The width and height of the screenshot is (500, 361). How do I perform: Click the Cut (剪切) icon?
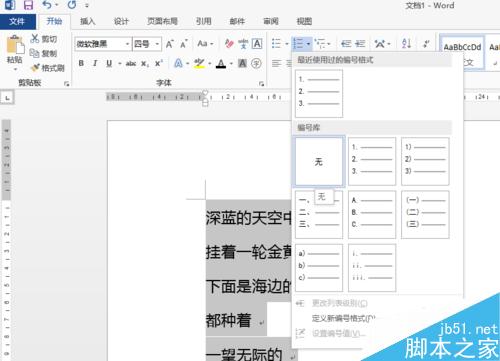point(34,39)
